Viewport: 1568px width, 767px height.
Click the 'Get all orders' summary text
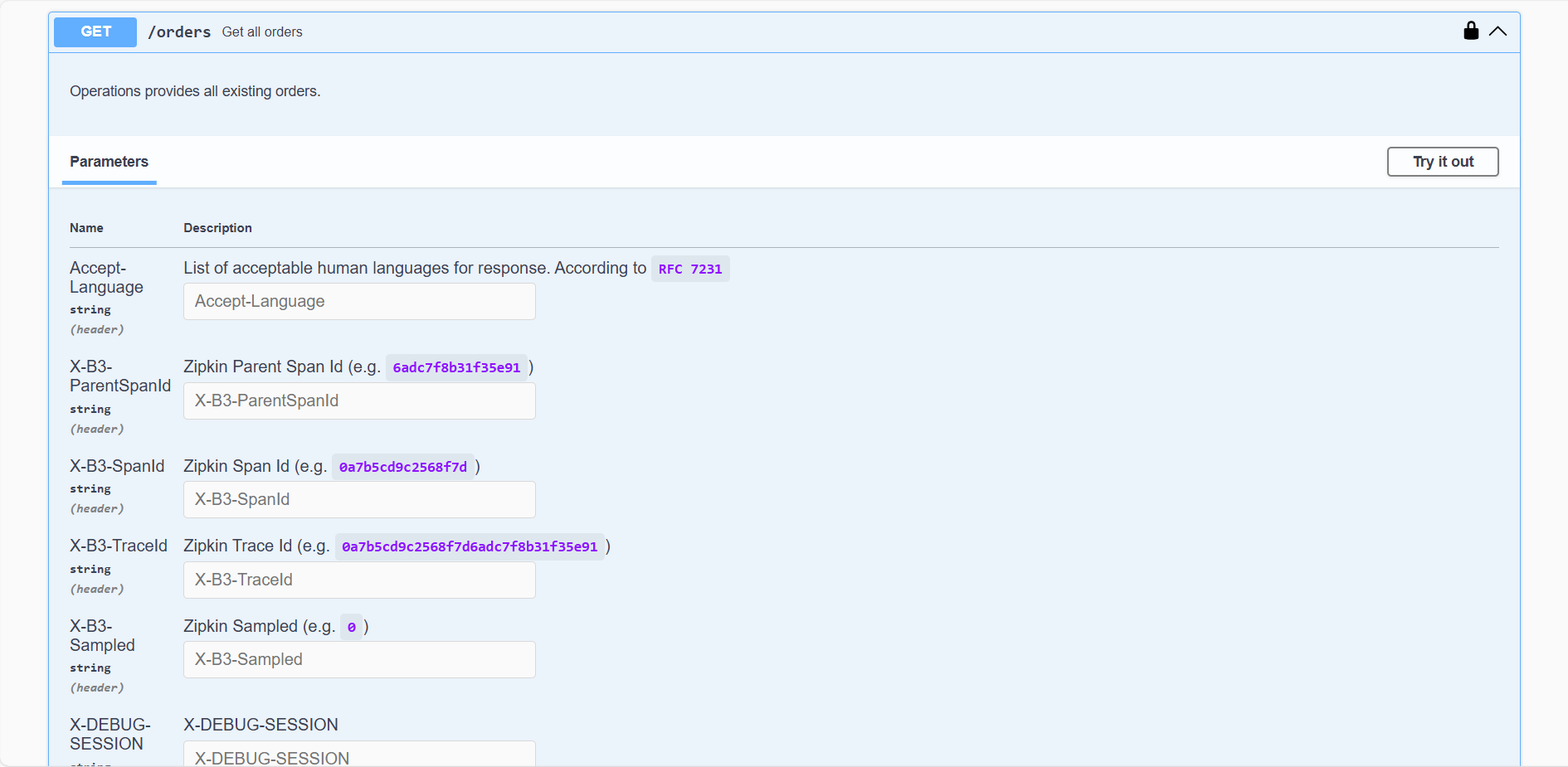[262, 32]
